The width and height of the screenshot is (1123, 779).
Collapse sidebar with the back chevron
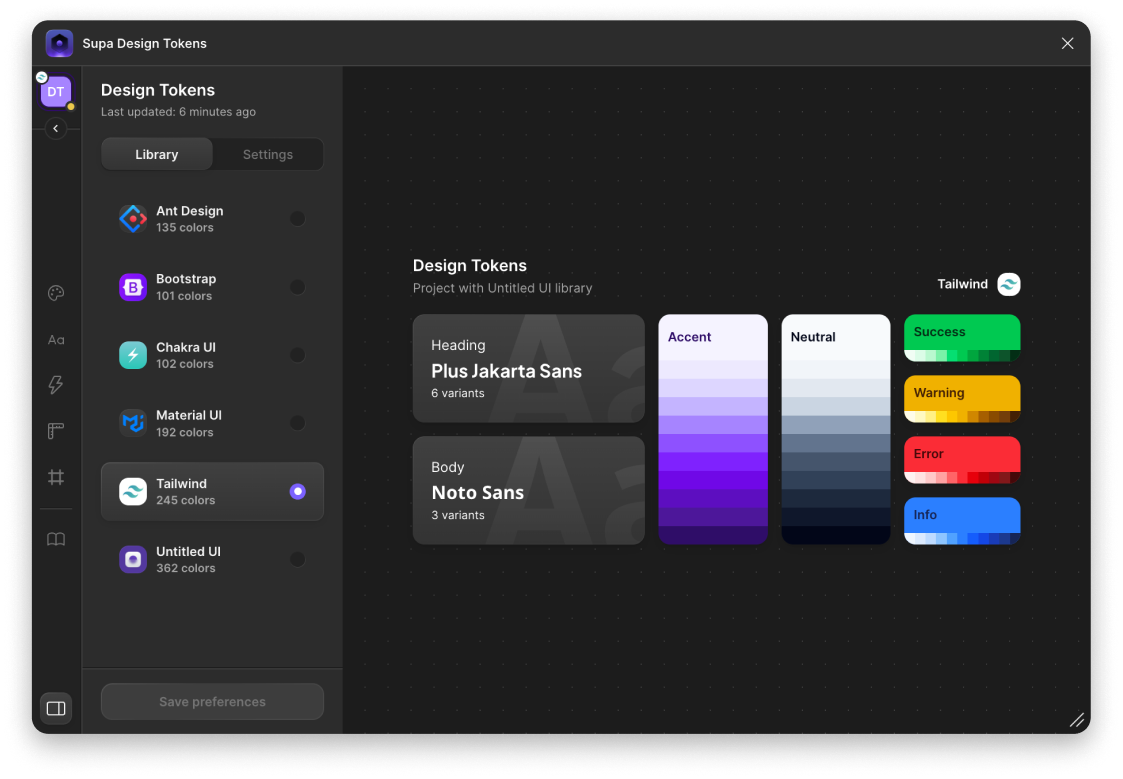coord(56,129)
